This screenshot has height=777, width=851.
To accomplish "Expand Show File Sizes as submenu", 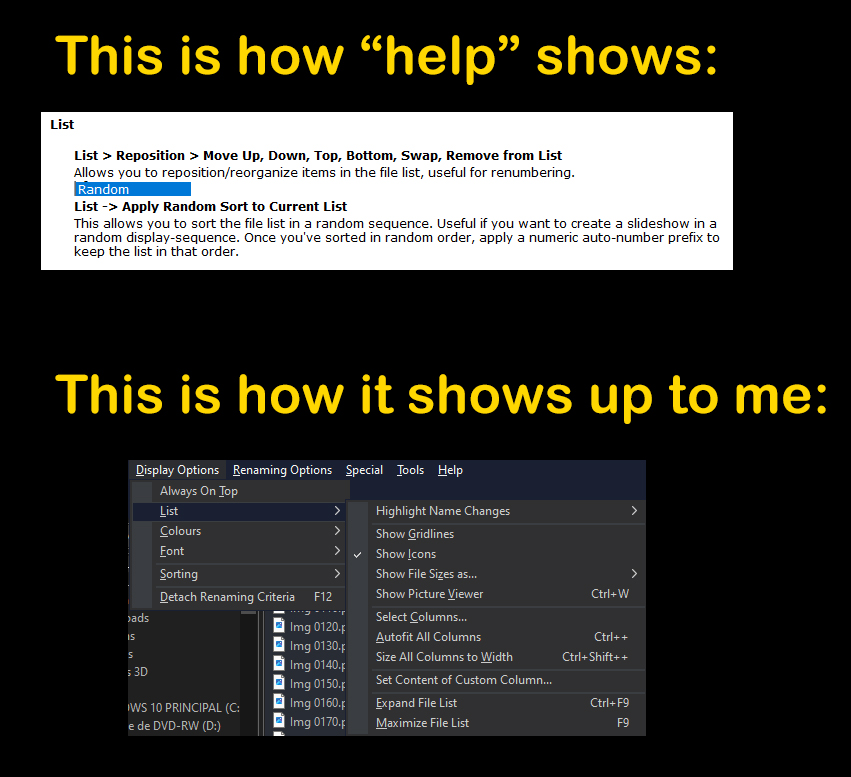I will 497,574.
